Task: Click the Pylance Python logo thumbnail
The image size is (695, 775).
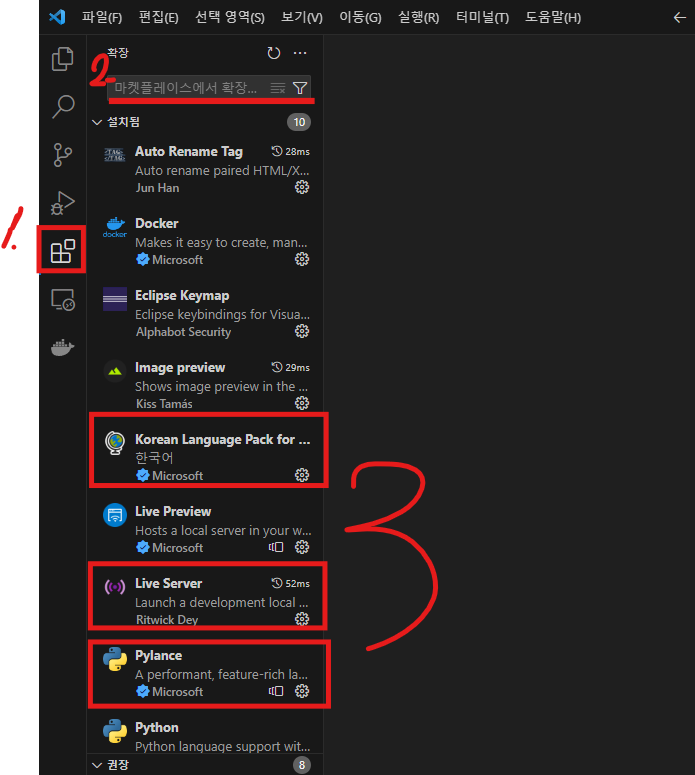Action: point(115,659)
